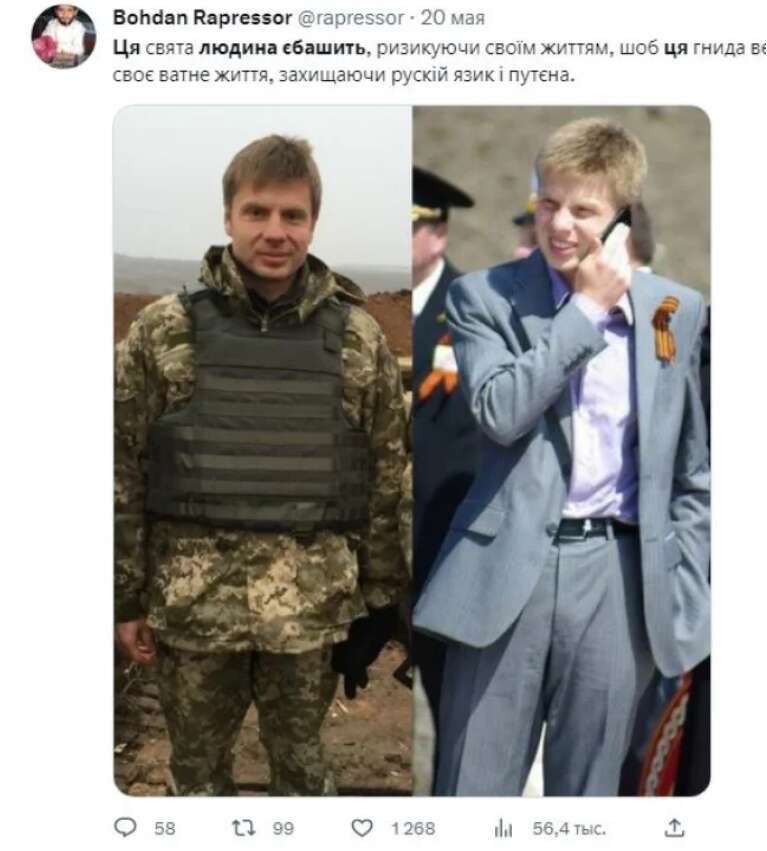Click the reply speech bubble icon
Screen dimensions: 767x851
point(125,828)
